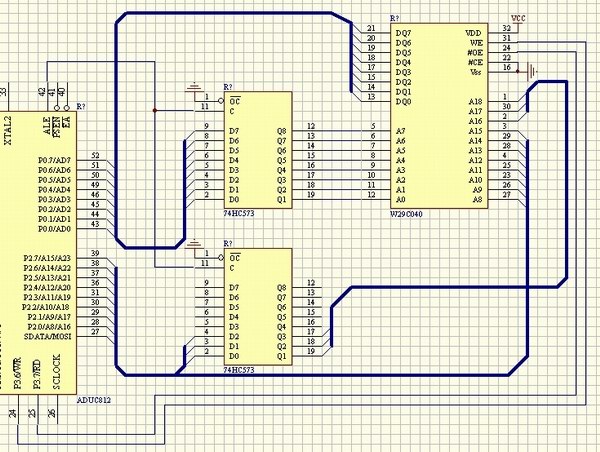
Task: Select the lower 74HC573 latch chip
Action: click(x=258, y=307)
